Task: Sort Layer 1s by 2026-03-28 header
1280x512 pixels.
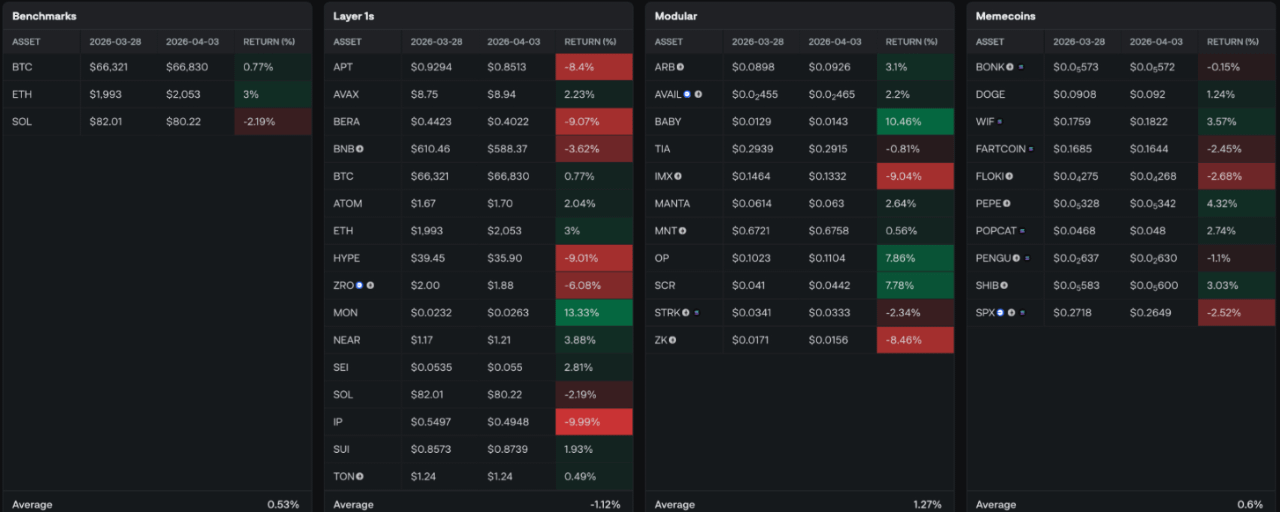Action: (x=436, y=42)
